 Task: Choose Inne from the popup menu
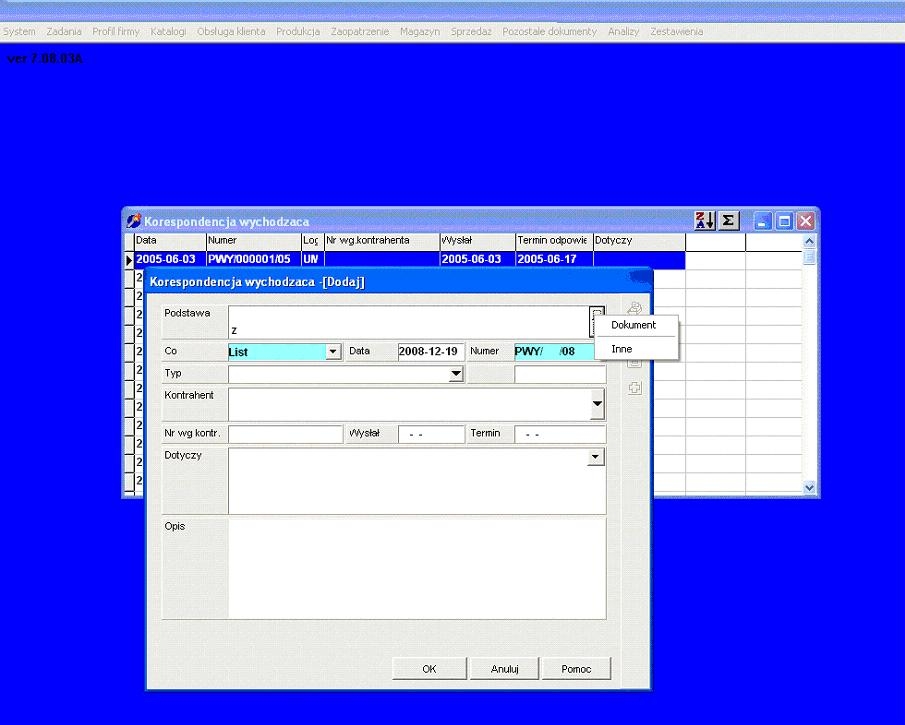622,349
